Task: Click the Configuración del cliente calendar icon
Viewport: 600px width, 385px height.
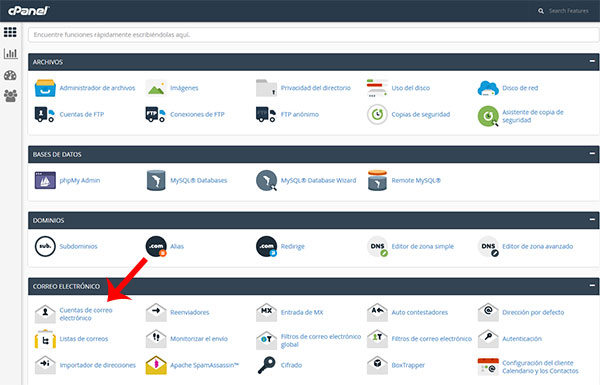Action: (488, 367)
